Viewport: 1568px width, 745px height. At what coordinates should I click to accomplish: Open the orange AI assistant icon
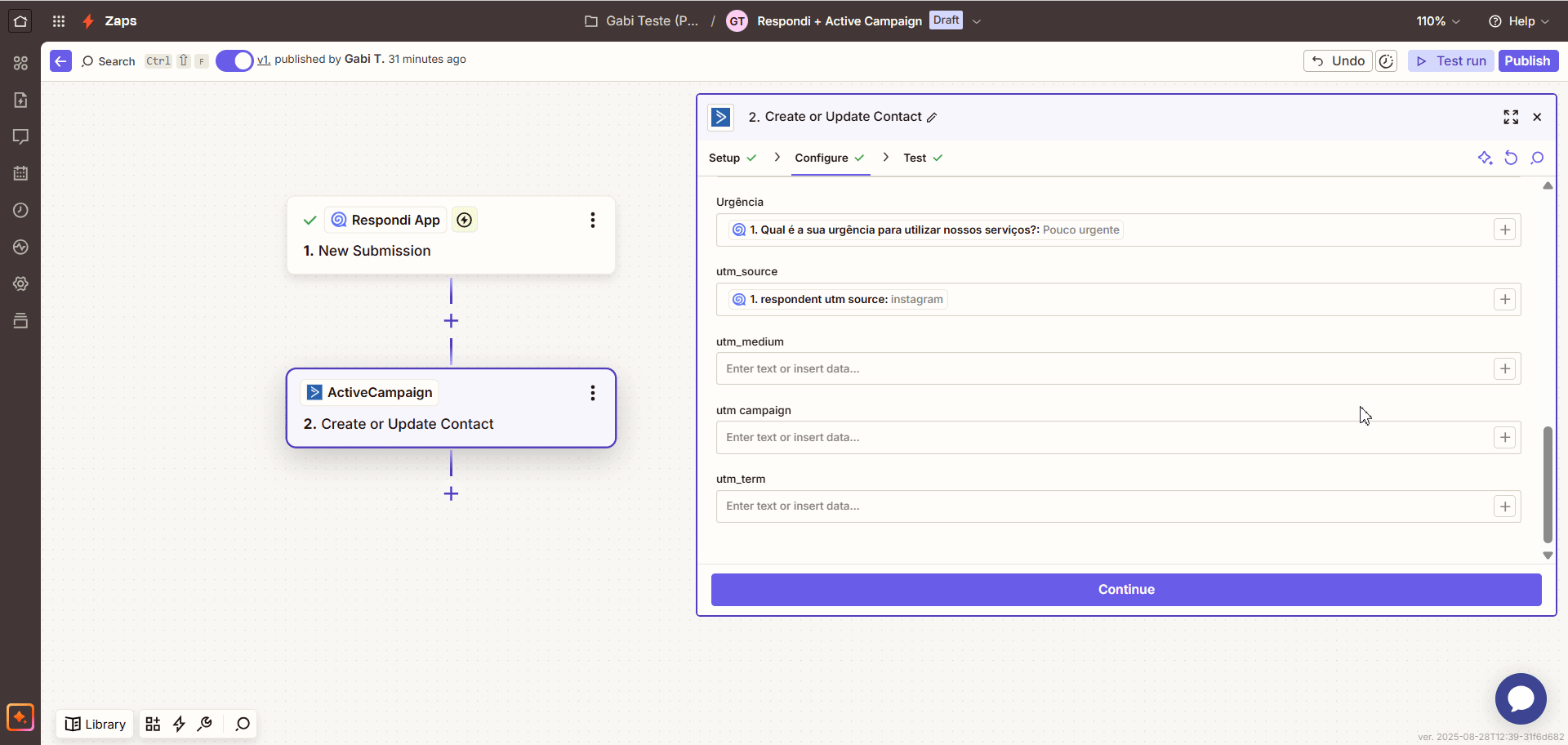pos(20,717)
